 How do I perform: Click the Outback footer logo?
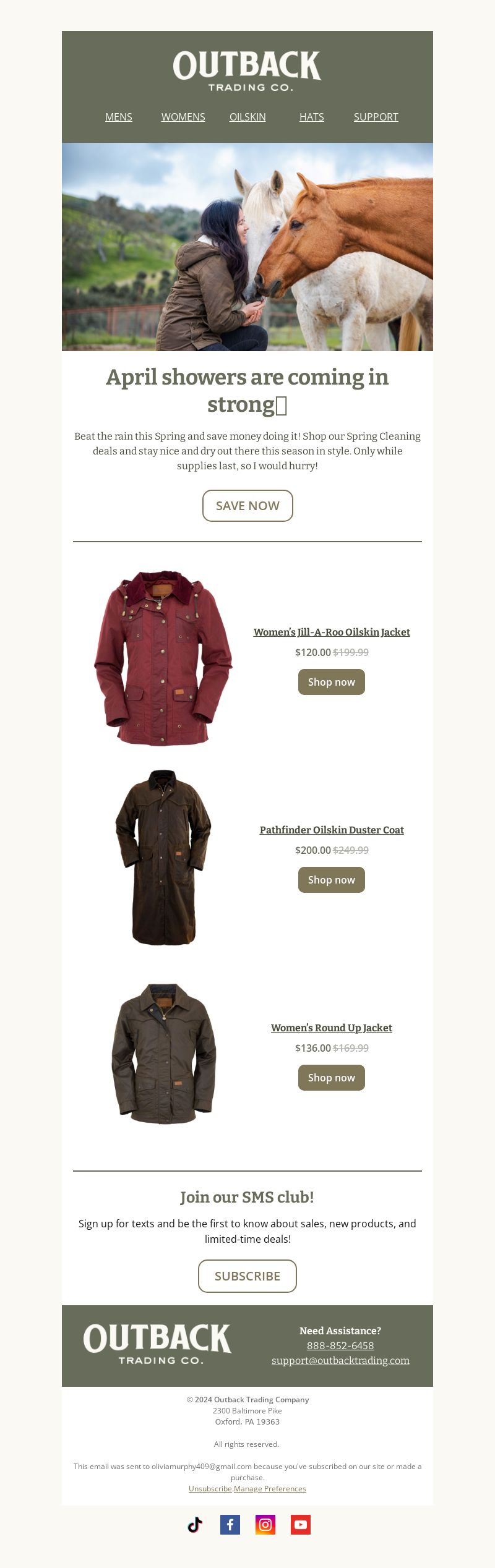tap(157, 1344)
